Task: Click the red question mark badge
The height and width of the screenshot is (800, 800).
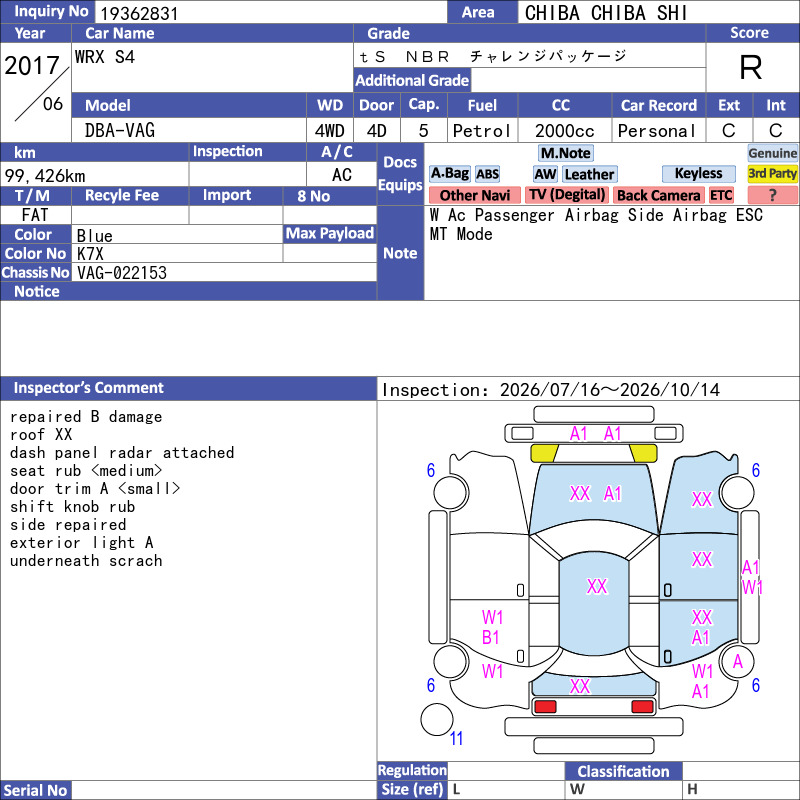Action: (x=772, y=195)
